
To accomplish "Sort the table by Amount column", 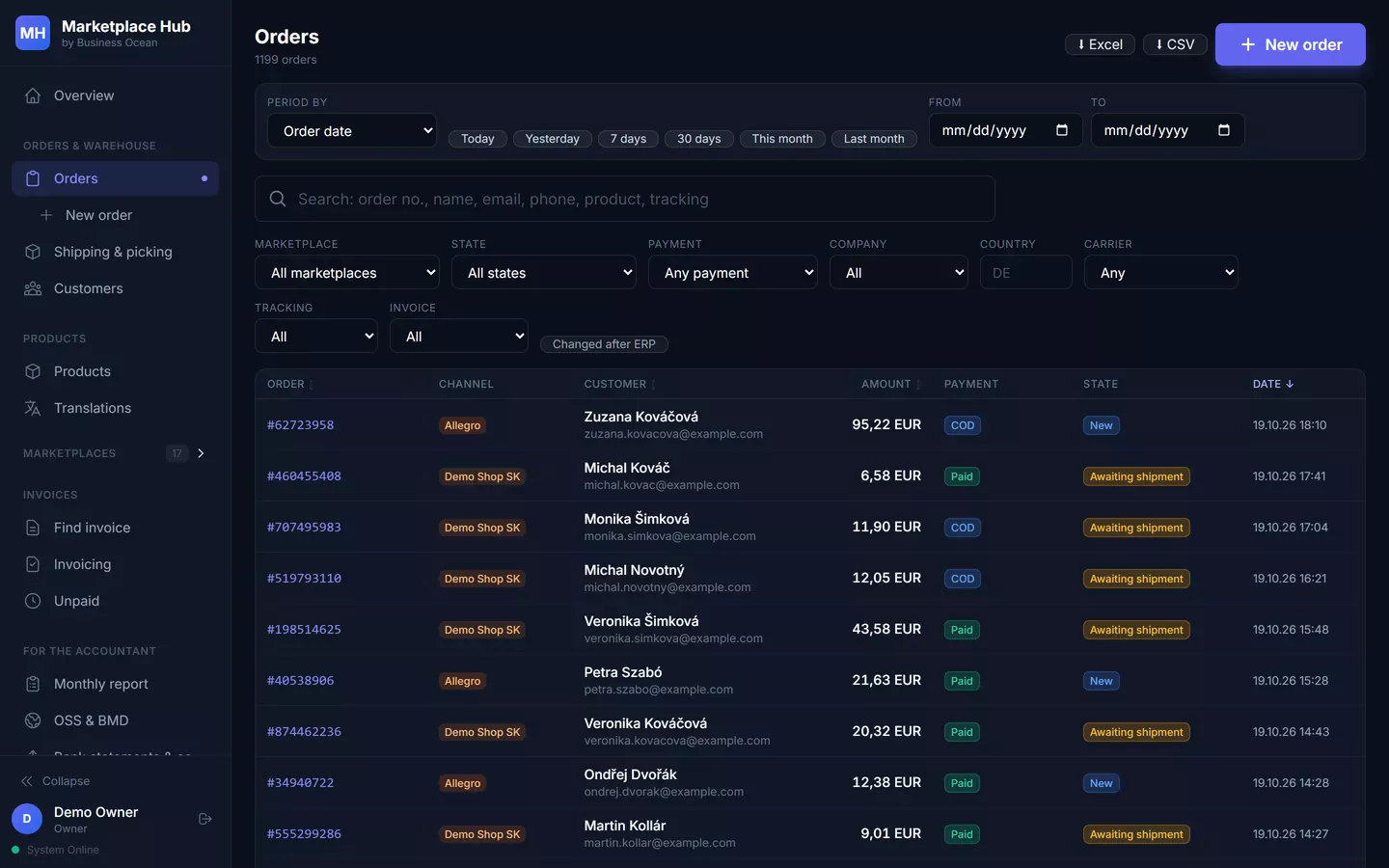I will [890, 384].
